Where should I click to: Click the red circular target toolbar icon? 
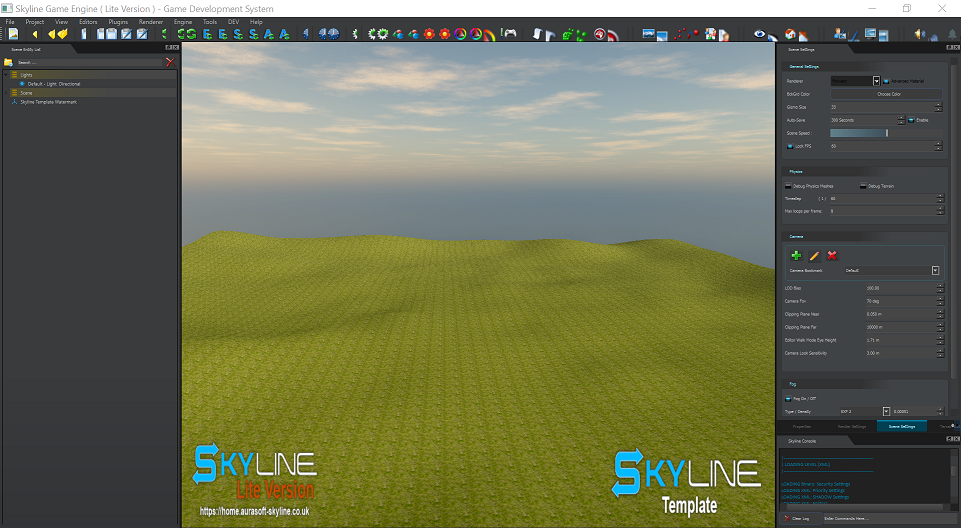(599, 34)
